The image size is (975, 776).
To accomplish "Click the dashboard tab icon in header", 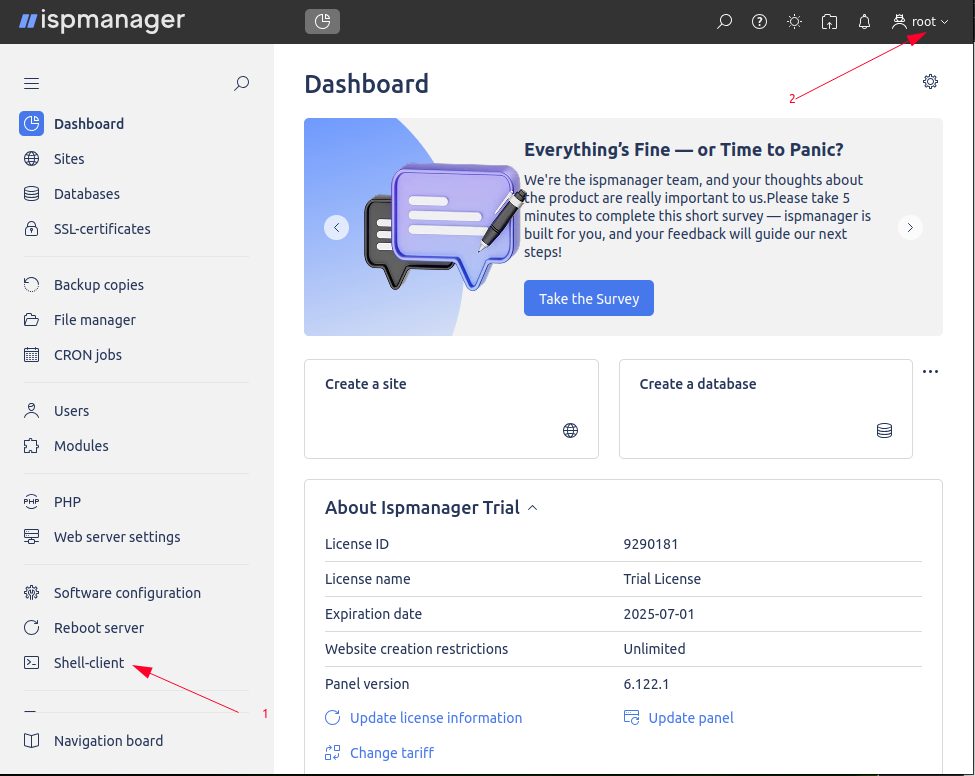I will (x=322, y=21).
